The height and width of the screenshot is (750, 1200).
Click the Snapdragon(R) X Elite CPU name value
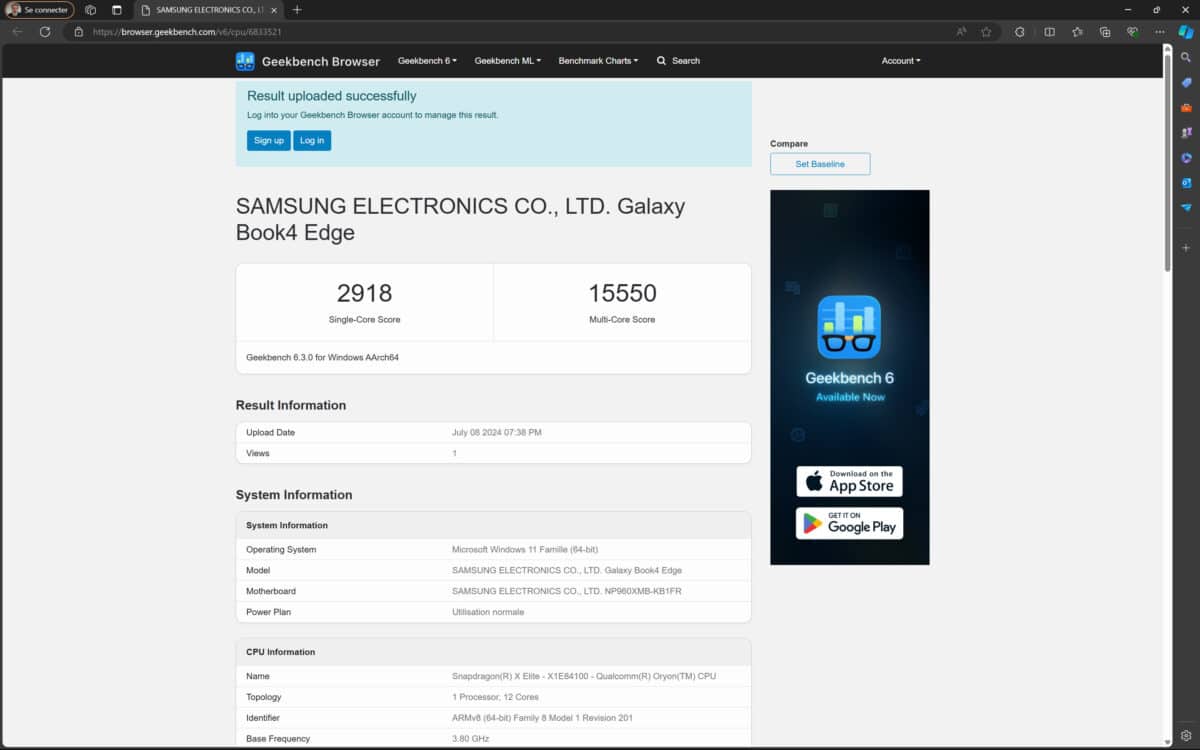point(584,676)
